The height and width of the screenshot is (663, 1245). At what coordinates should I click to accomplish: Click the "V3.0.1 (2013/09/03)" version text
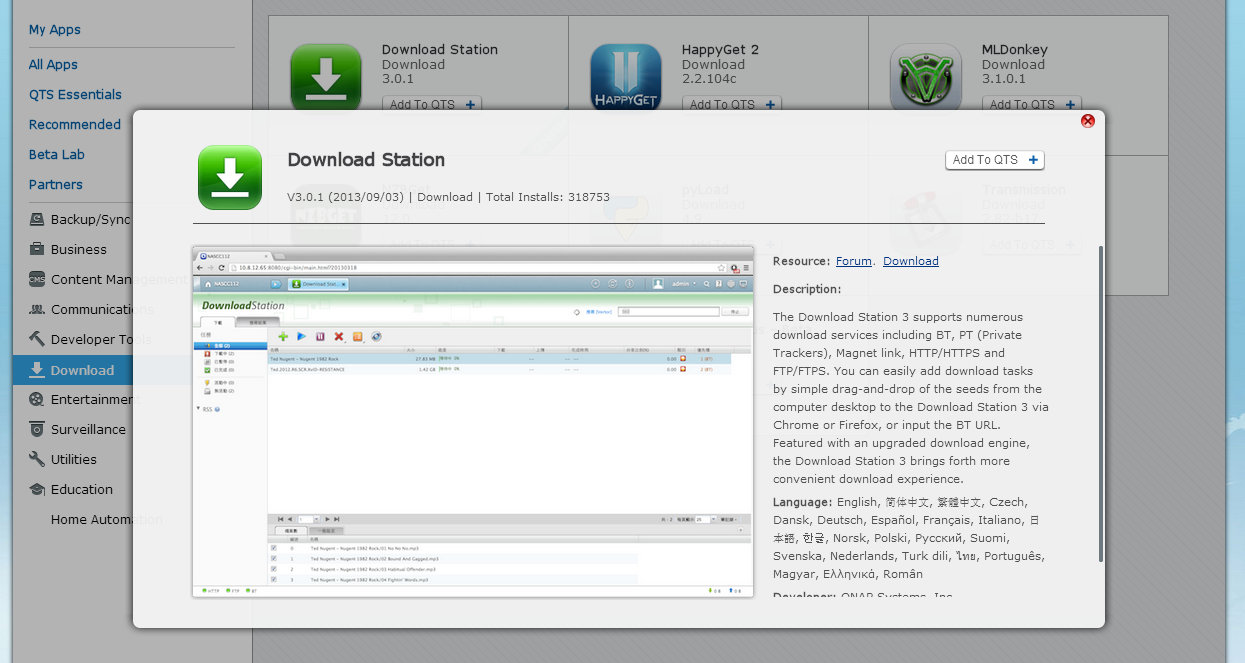pos(345,197)
